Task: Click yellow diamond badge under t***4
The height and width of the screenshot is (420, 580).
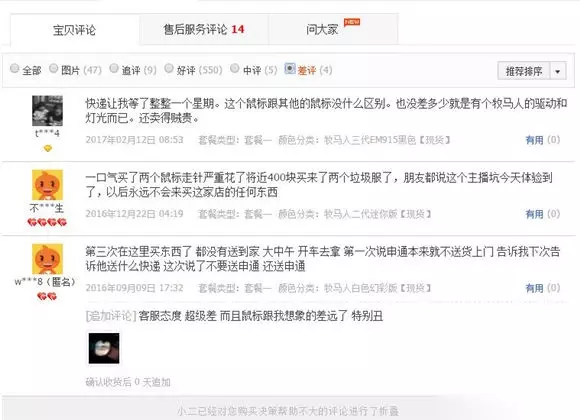Action: pyautogui.click(x=47, y=148)
